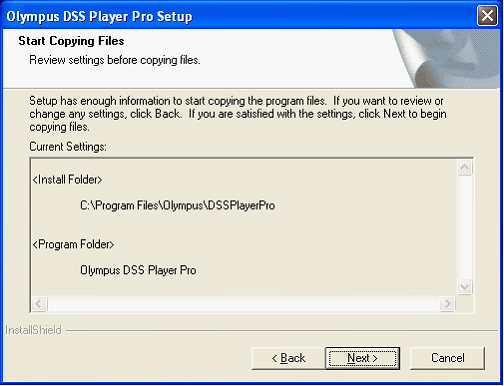Go back using the Back button
Screen dimensions: 504x386
pyautogui.click(x=288, y=358)
